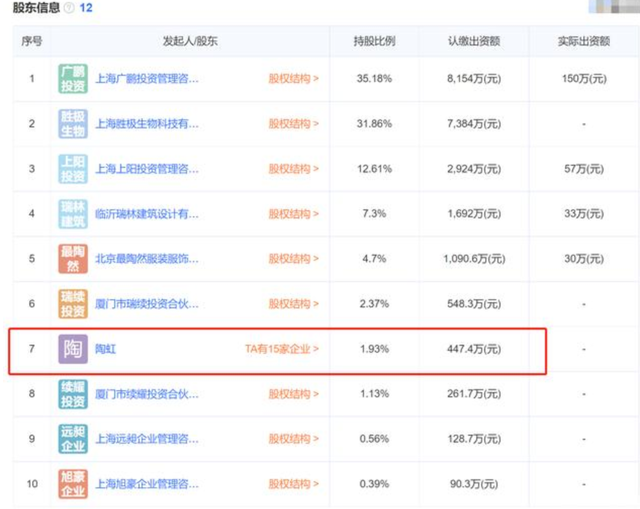640x509 pixels.
Task: Expand 股权结构 for 临沂瑞林建筑
Action: point(293,213)
